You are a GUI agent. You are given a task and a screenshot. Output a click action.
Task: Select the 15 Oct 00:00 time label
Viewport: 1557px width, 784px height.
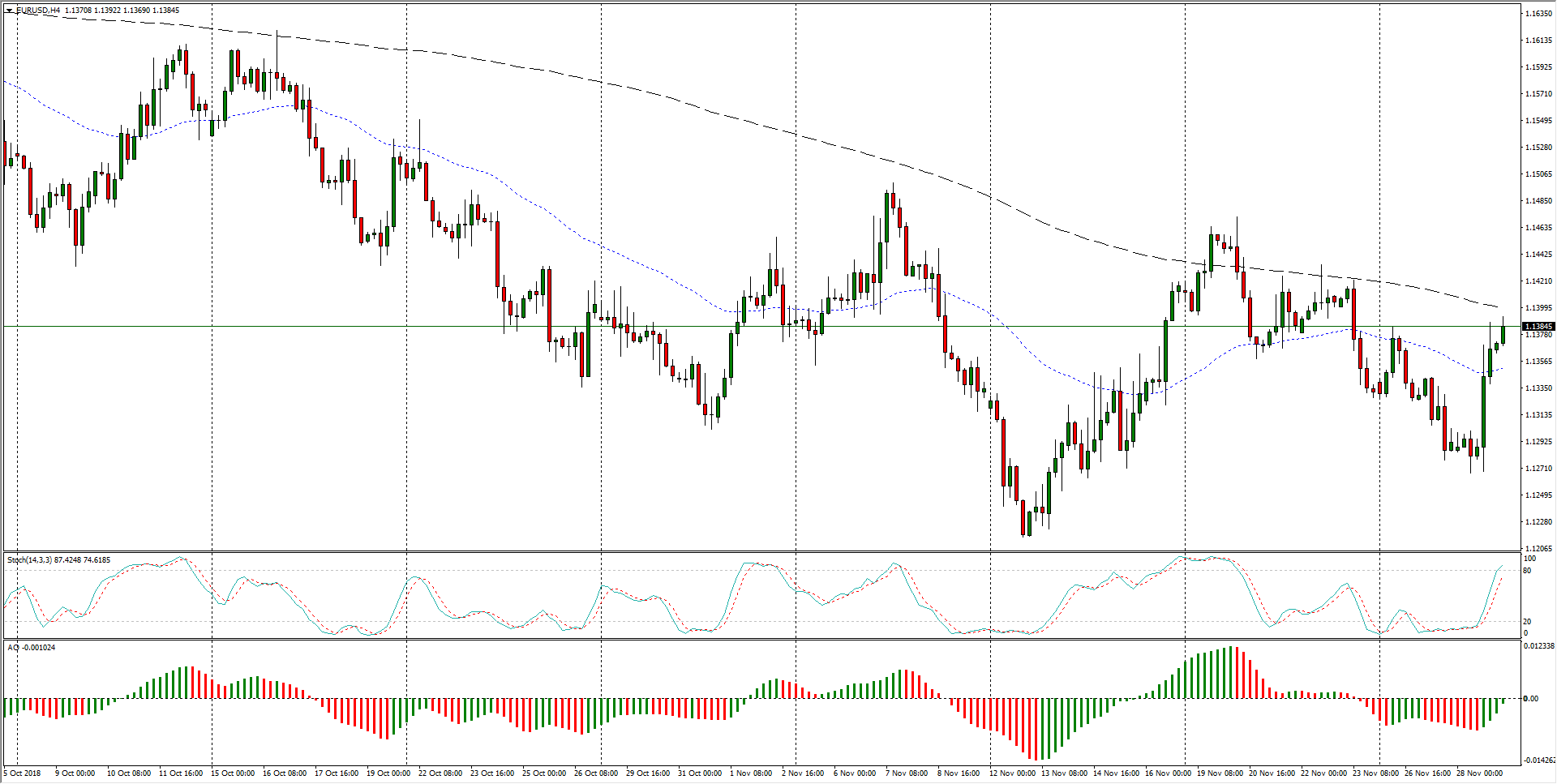pyautogui.click(x=233, y=773)
